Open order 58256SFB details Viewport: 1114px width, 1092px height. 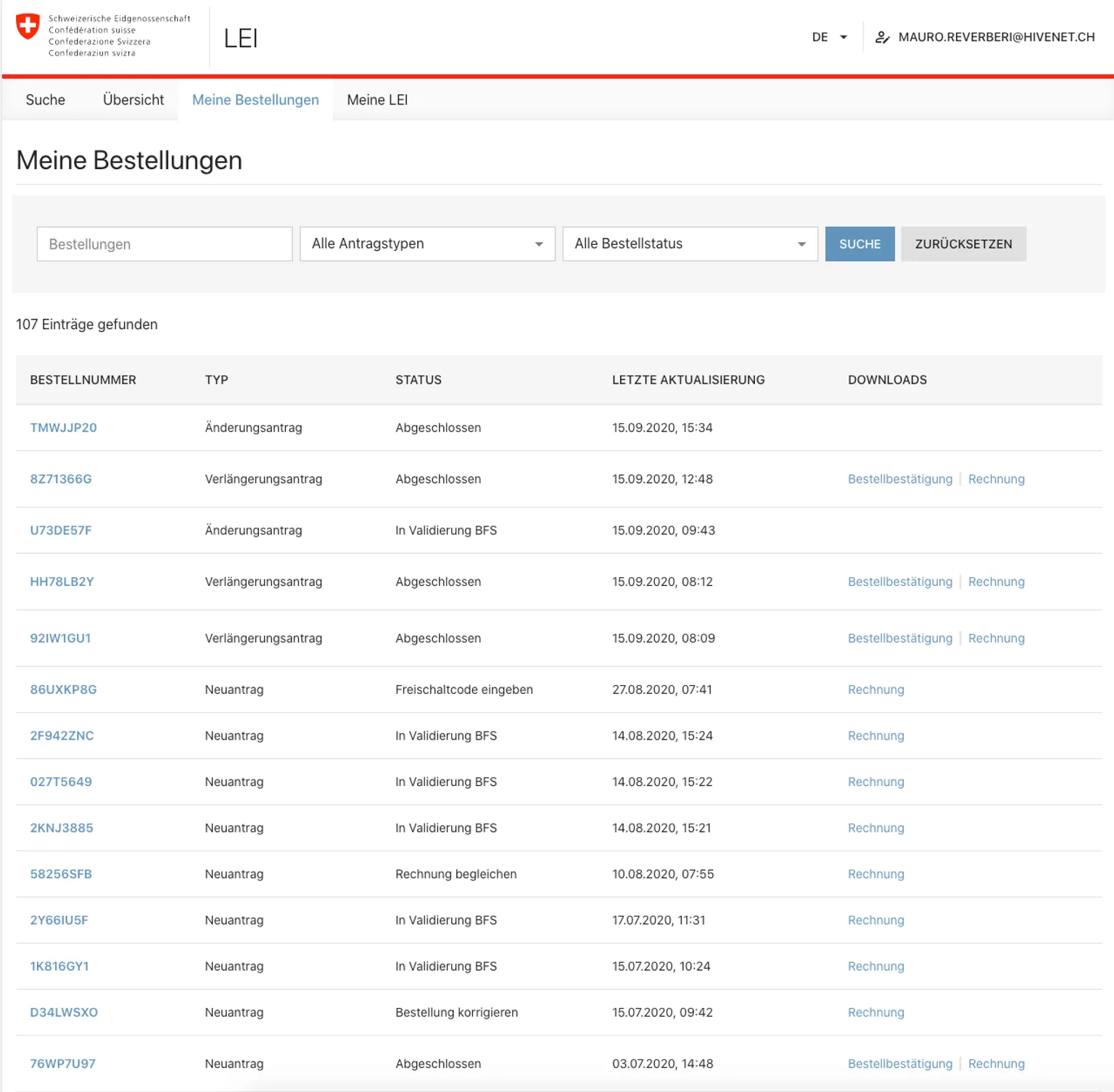pyautogui.click(x=61, y=874)
